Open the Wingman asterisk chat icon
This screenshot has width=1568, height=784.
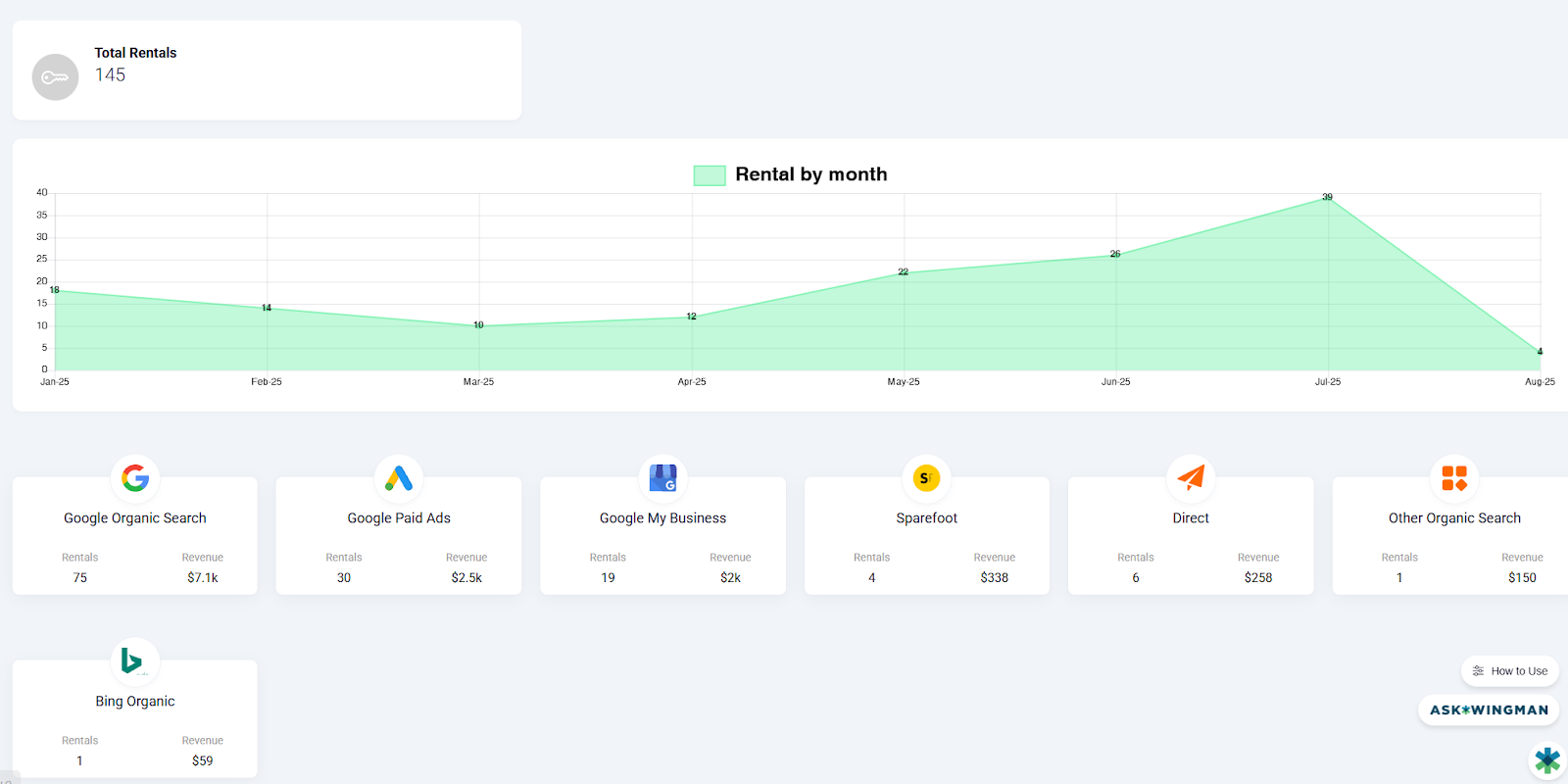click(x=1547, y=760)
